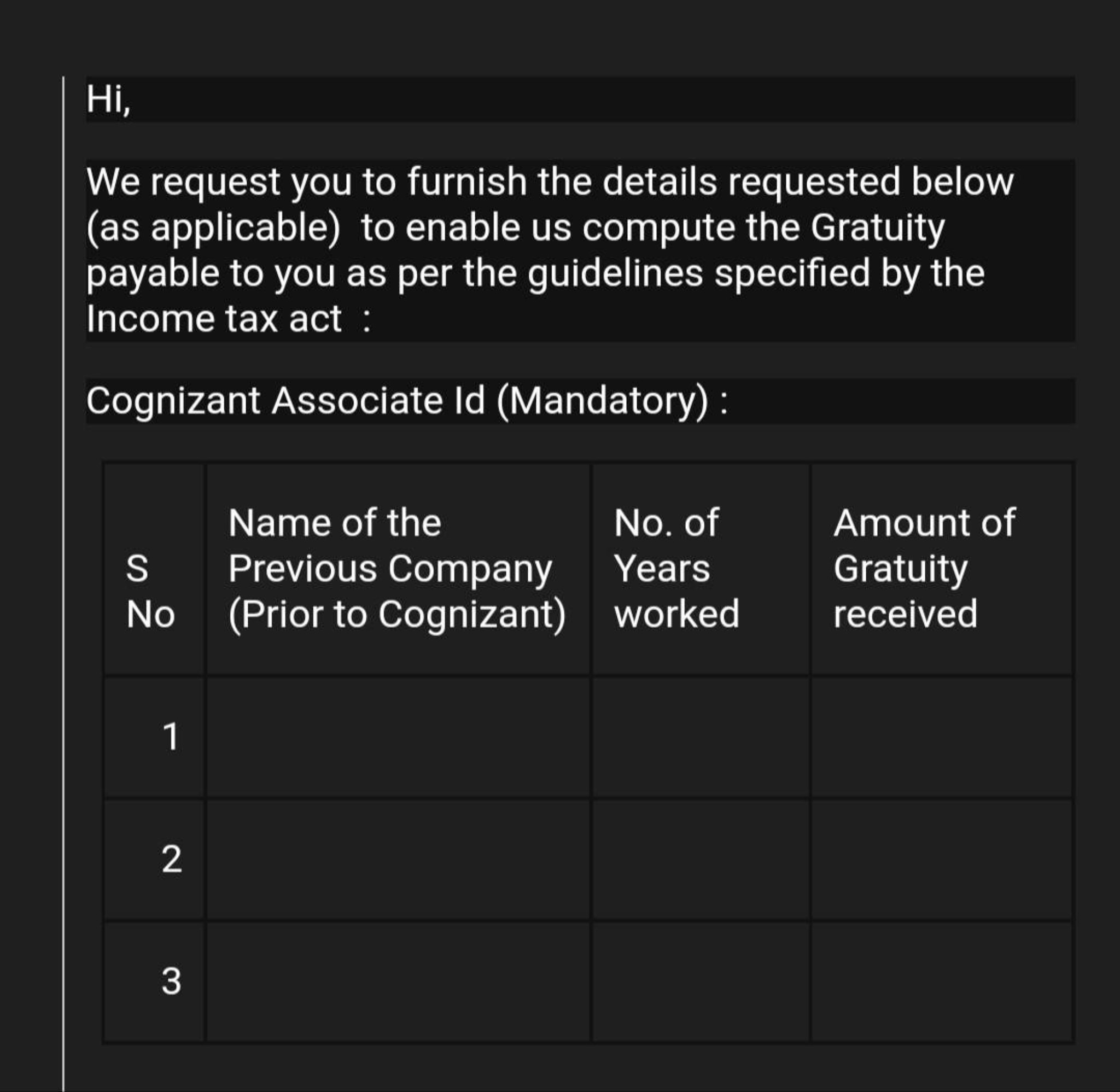Click serial number 3 cell
The image size is (1120, 1092).
[x=154, y=982]
